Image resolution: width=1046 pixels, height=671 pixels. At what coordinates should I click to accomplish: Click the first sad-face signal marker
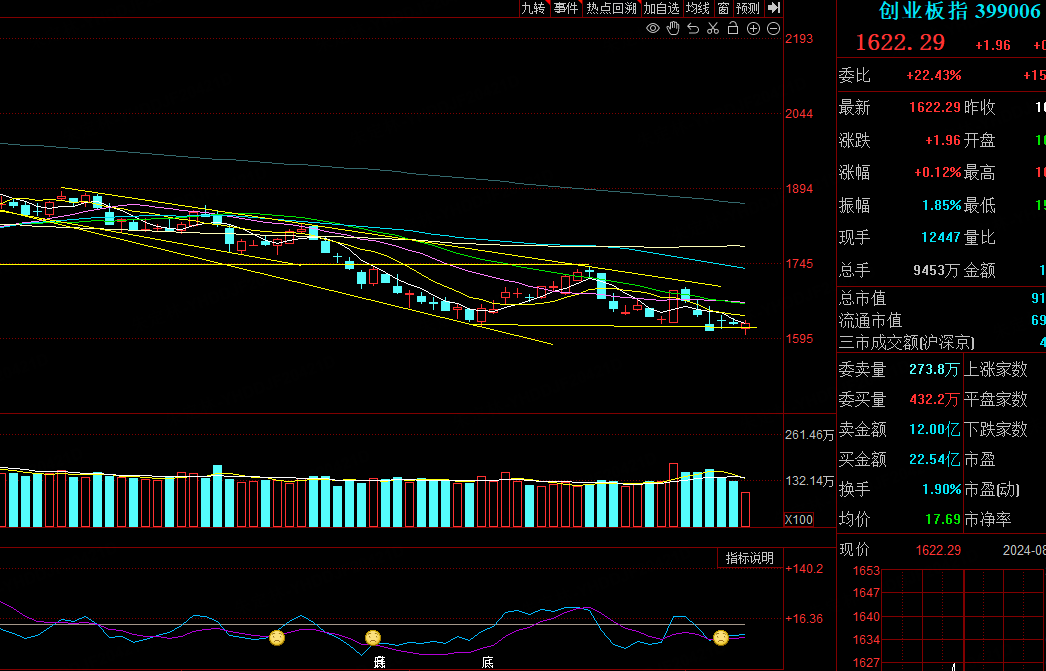pyautogui.click(x=277, y=638)
